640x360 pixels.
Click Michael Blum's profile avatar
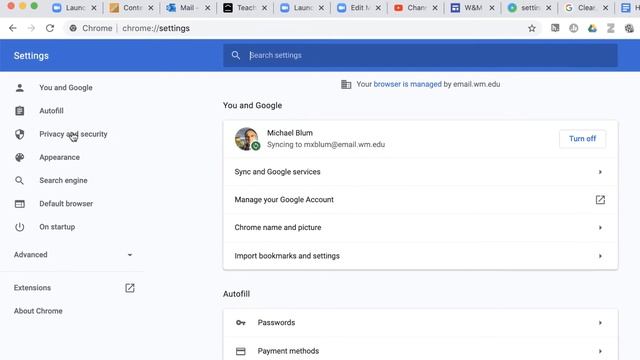247,139
